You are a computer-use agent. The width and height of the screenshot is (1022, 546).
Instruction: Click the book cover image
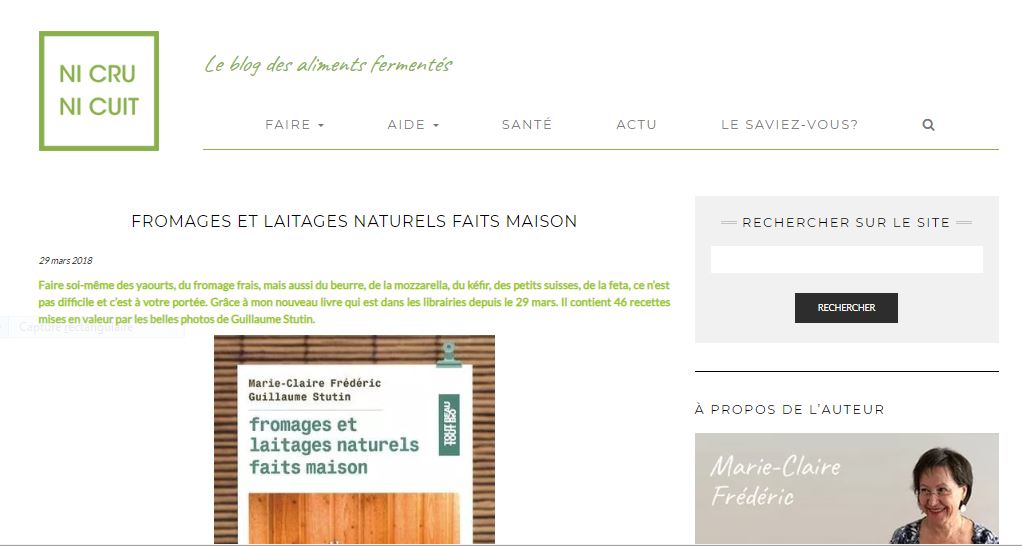(354, 440)
